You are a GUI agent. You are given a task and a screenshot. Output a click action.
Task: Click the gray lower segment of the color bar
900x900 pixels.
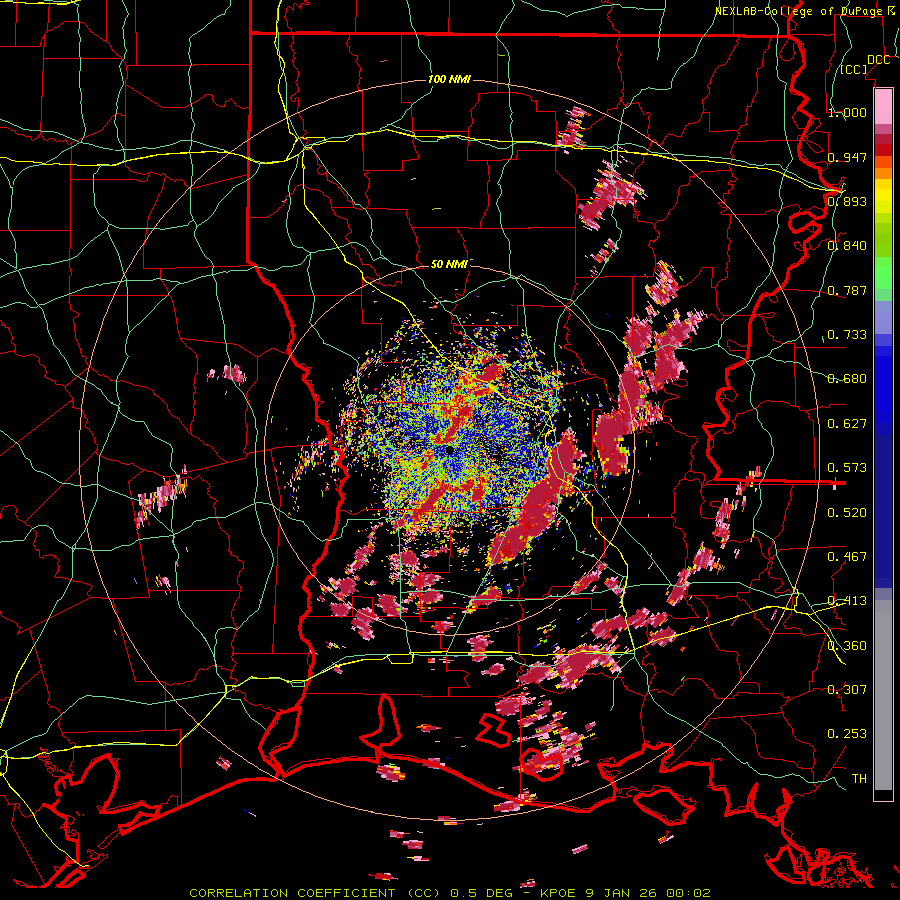click(883, 695)
